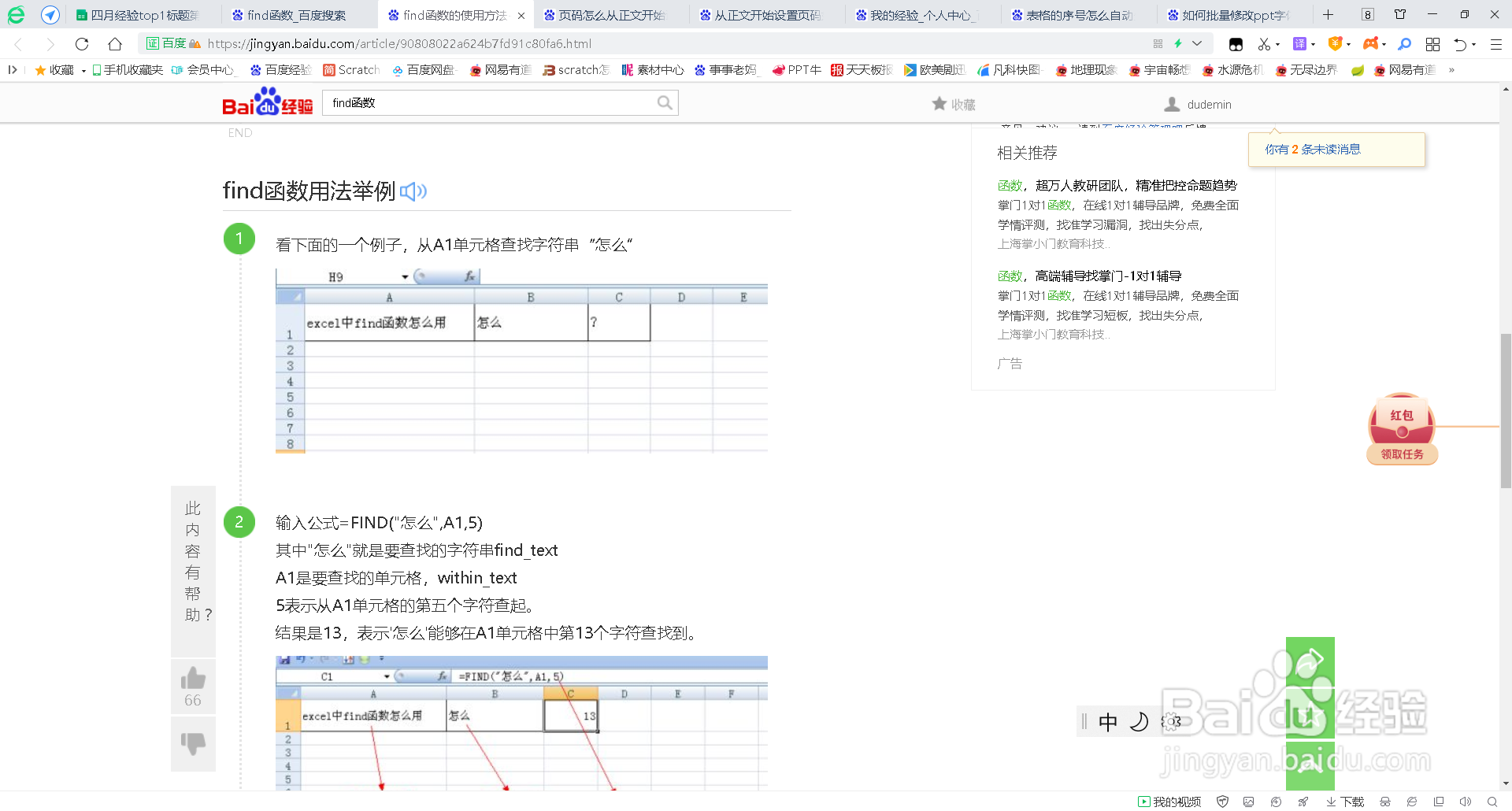
Task: Expand the address bar dropdown chevron
Action: [x=1197, y=44]
